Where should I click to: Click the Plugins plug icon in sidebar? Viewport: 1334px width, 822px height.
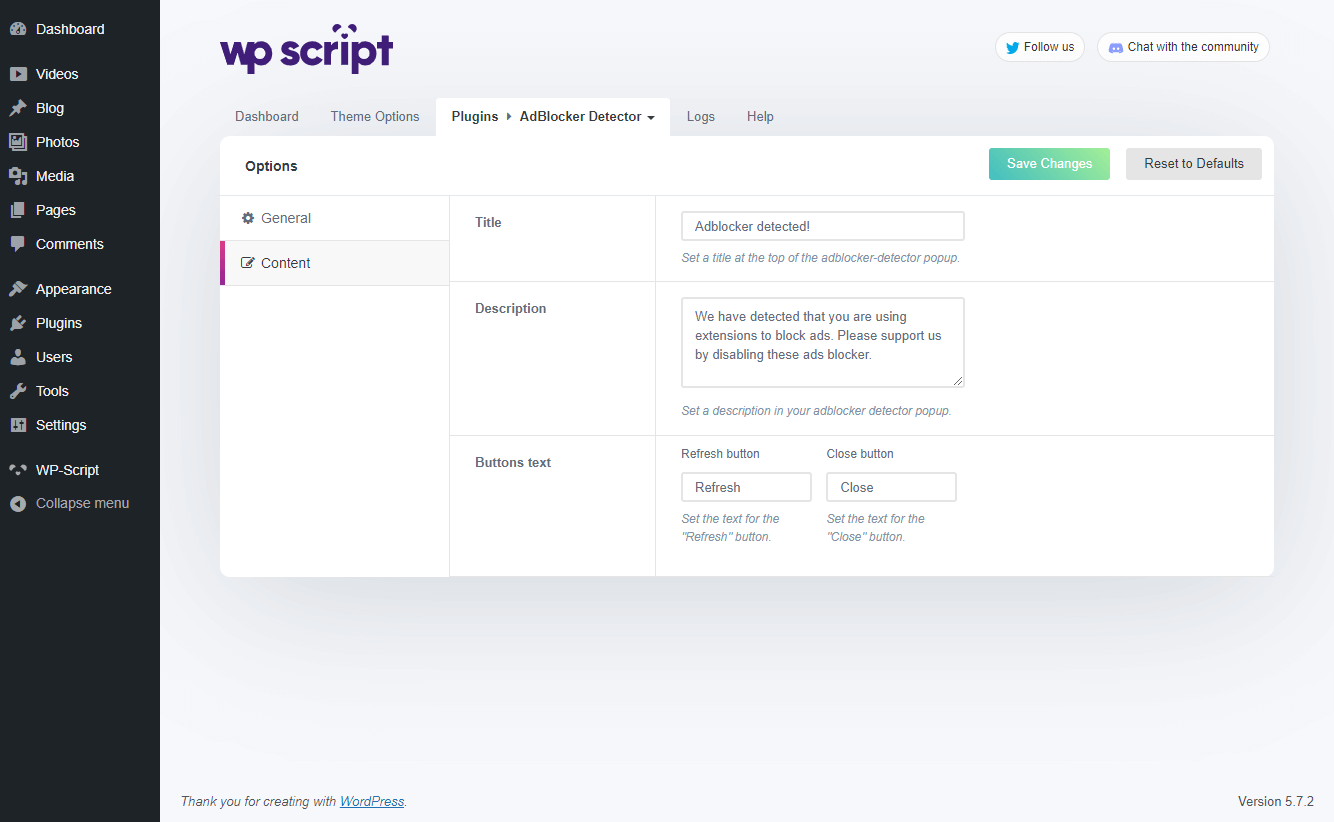(18, 323)
